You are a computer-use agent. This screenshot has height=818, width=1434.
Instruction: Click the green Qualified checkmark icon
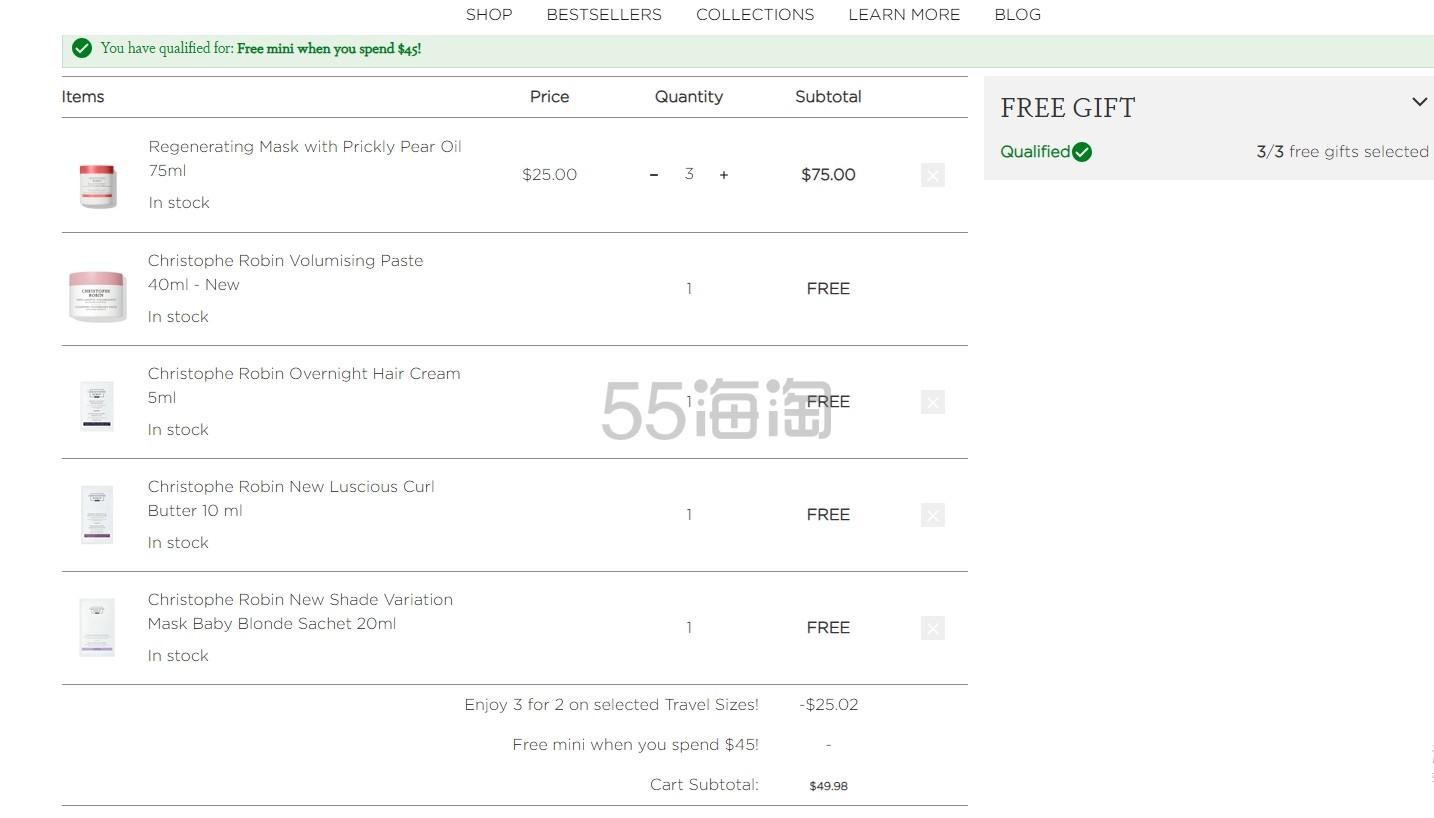tap(1082, 152)
